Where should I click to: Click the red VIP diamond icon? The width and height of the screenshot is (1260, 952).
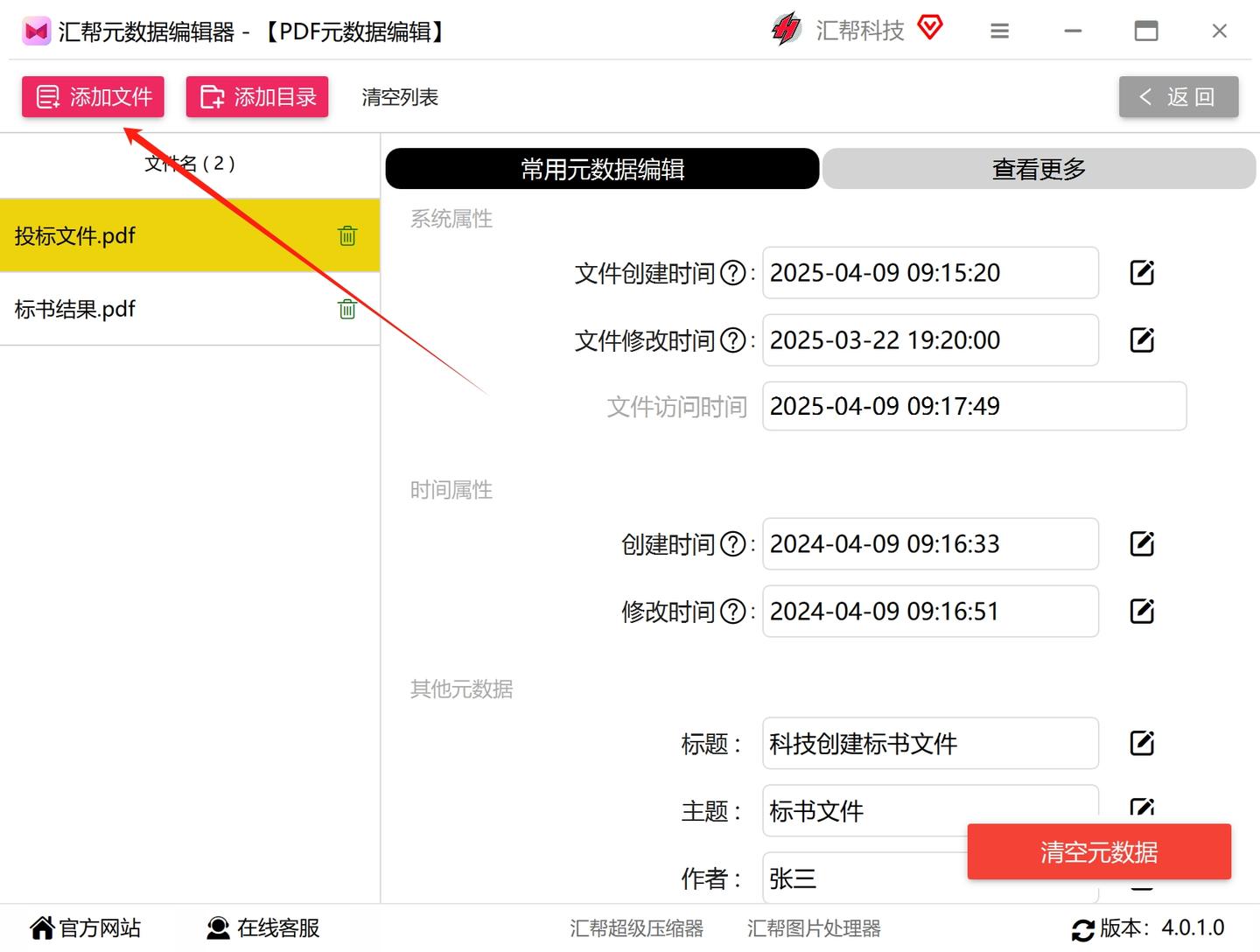point(930,28)
